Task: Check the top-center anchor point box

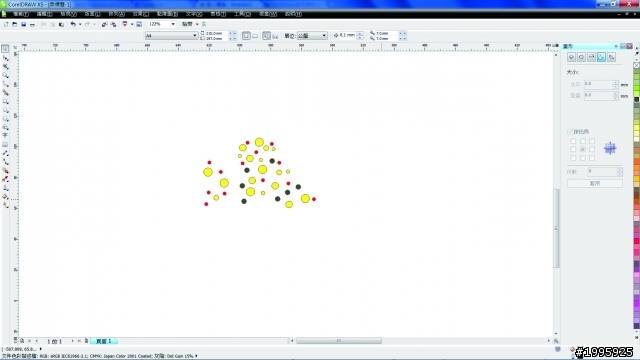Action: [583, 141]
